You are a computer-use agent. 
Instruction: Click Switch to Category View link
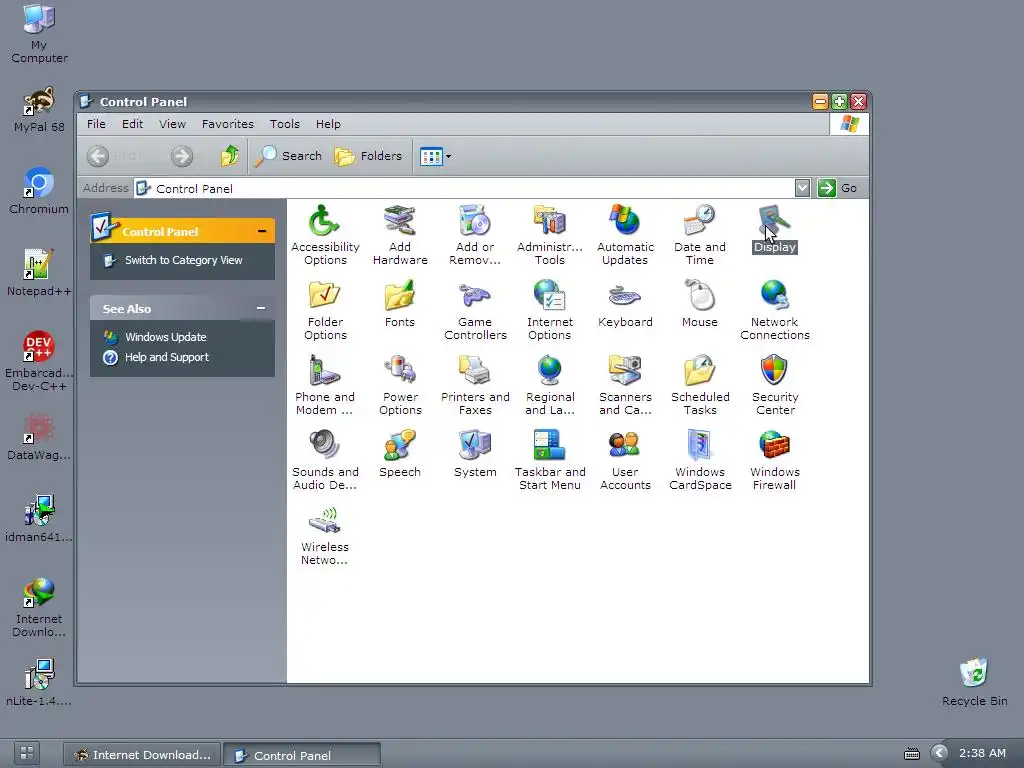[184, 260]
